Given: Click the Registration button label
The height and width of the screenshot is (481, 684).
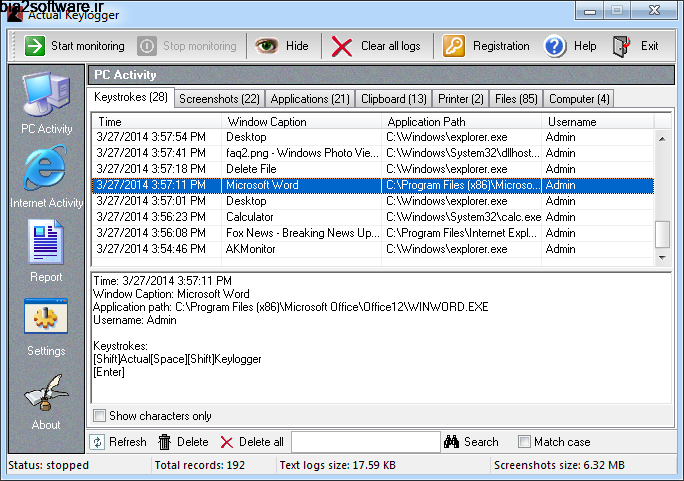Looking at the screenshot, I should (x=501, y=46).
